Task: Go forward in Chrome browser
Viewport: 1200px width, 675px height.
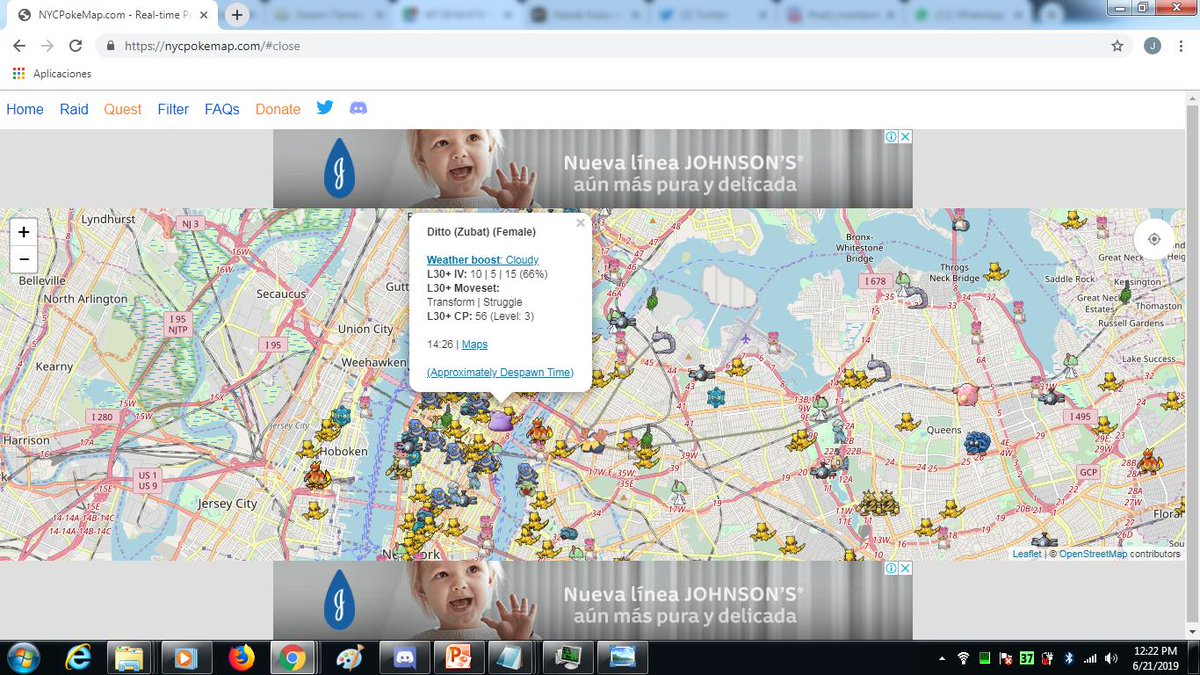Action: point(47,46)
